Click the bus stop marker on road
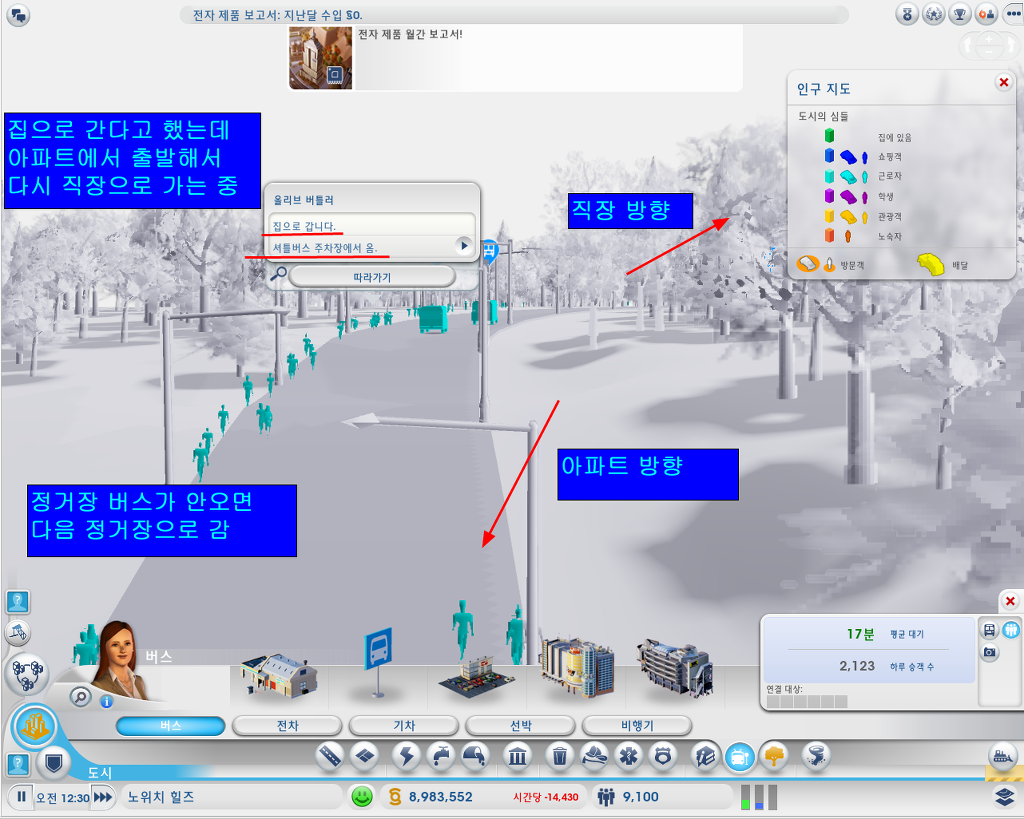Image resolution: width=1024 pixels, height=819 pixels. point(489,249)
